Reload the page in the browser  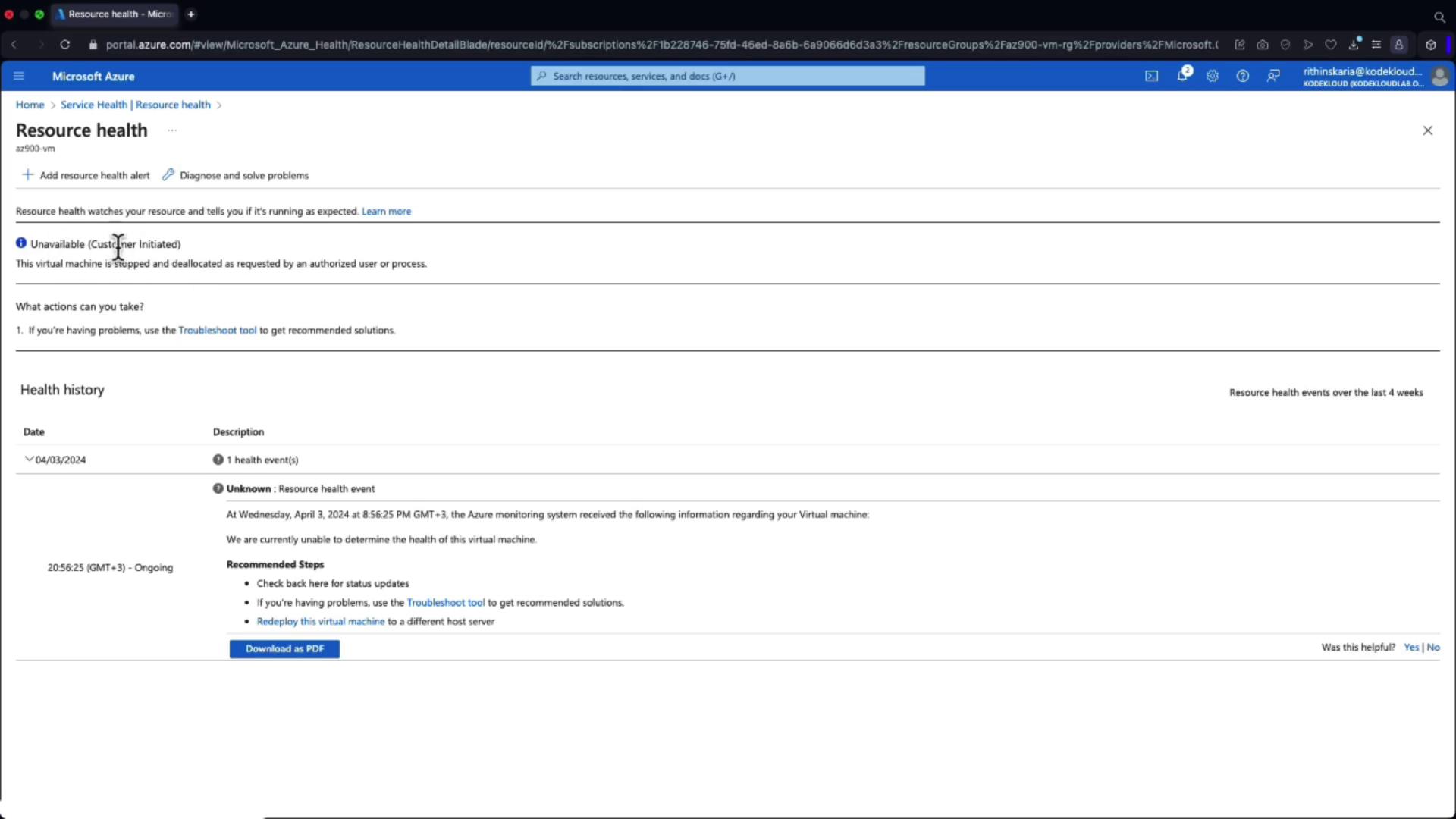click(x=65, y=45)
